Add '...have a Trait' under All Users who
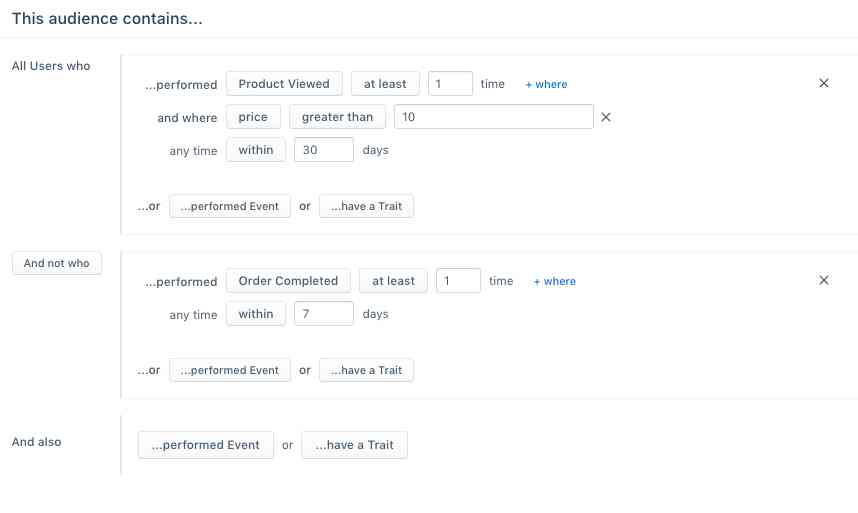858x513 pixels. point(366,206)
